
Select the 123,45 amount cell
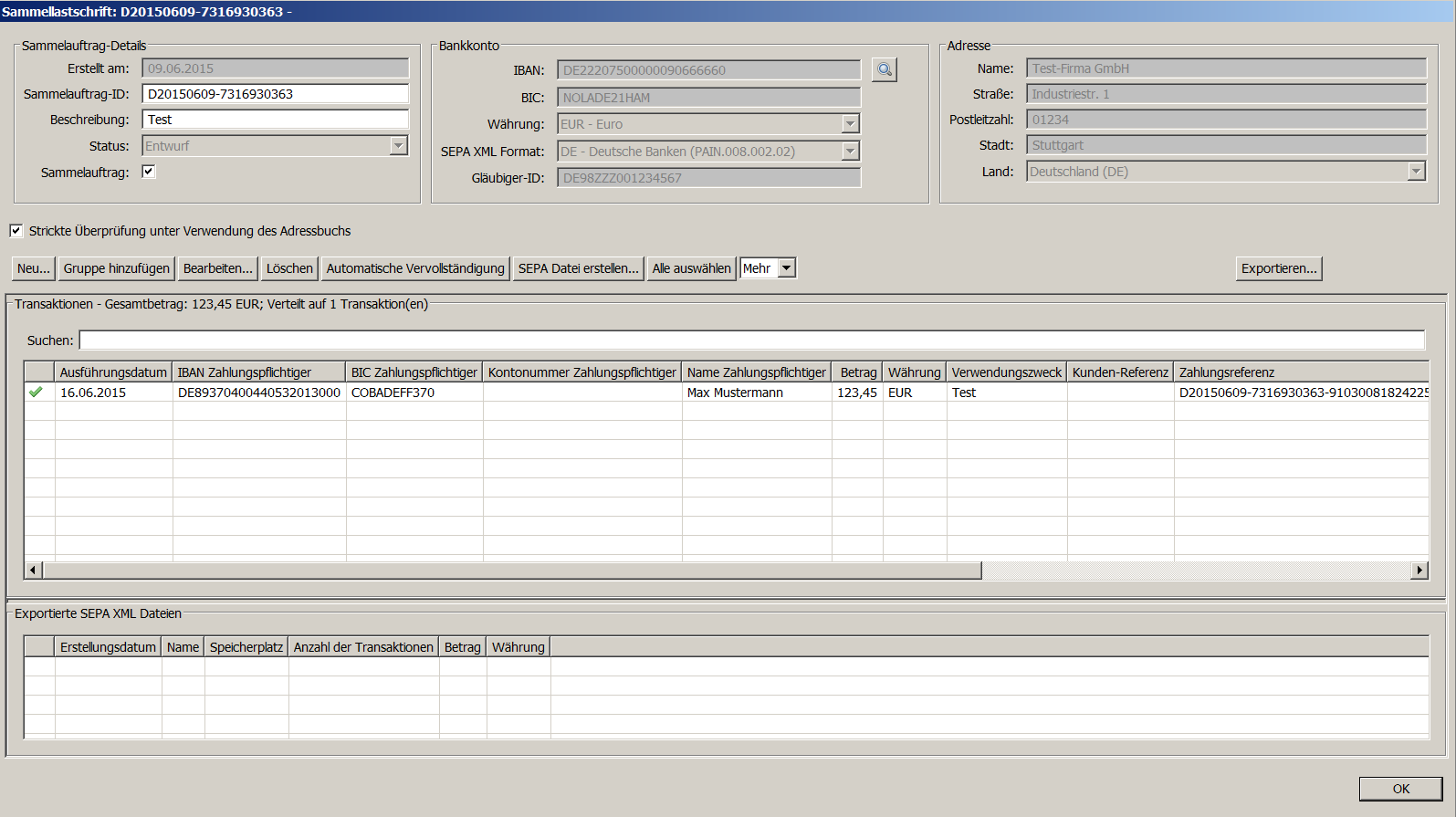click(857, 393)
